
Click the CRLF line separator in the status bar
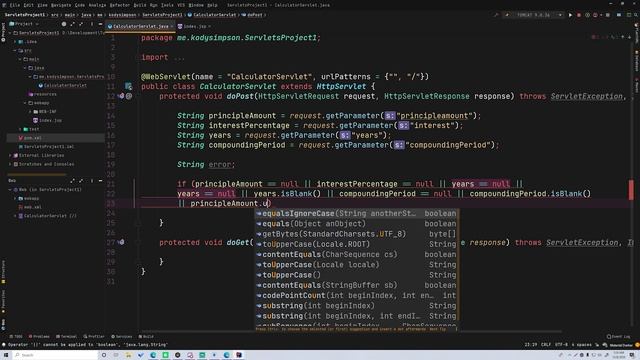click(546, 345)
